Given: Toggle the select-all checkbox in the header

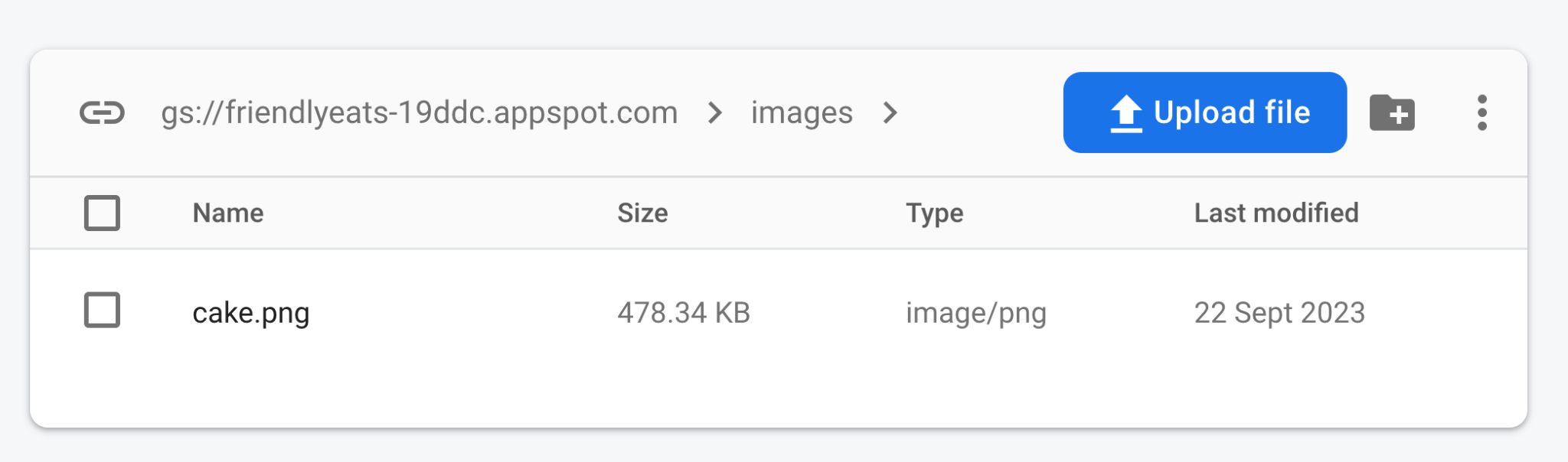Looking at the screenshot, I should (x=102, y=213).
